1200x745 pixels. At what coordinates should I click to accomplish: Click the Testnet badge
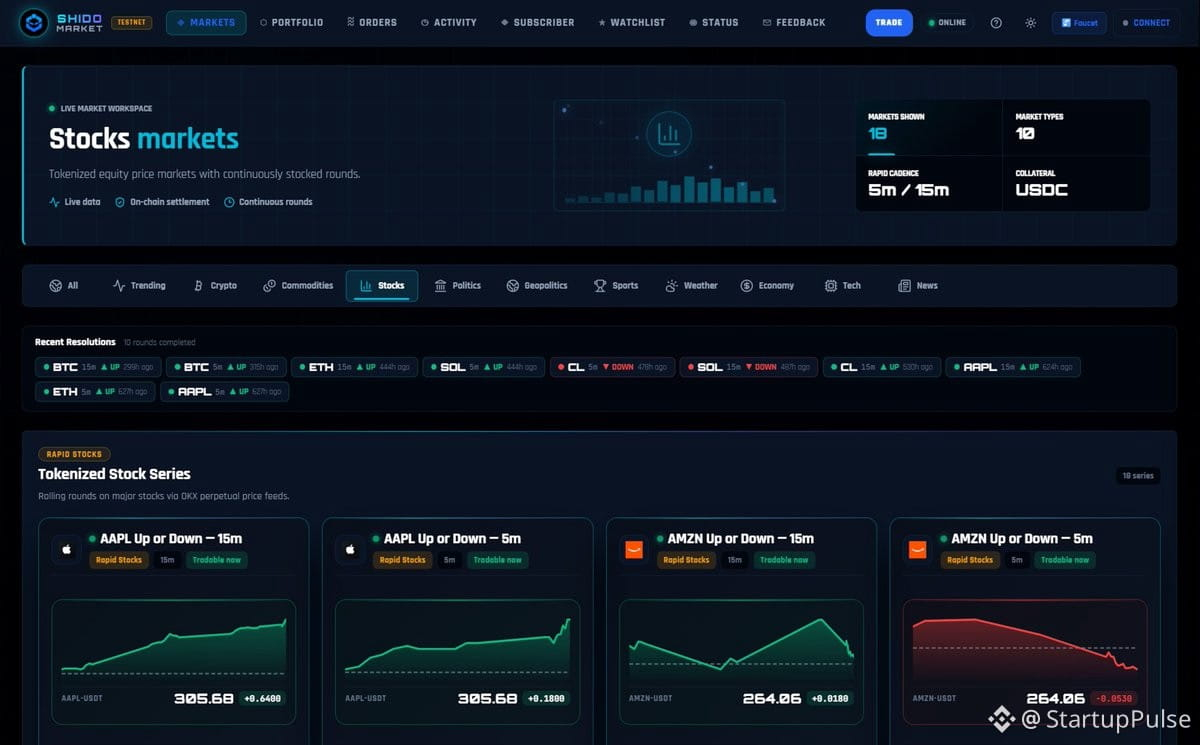tap(131, 22)
